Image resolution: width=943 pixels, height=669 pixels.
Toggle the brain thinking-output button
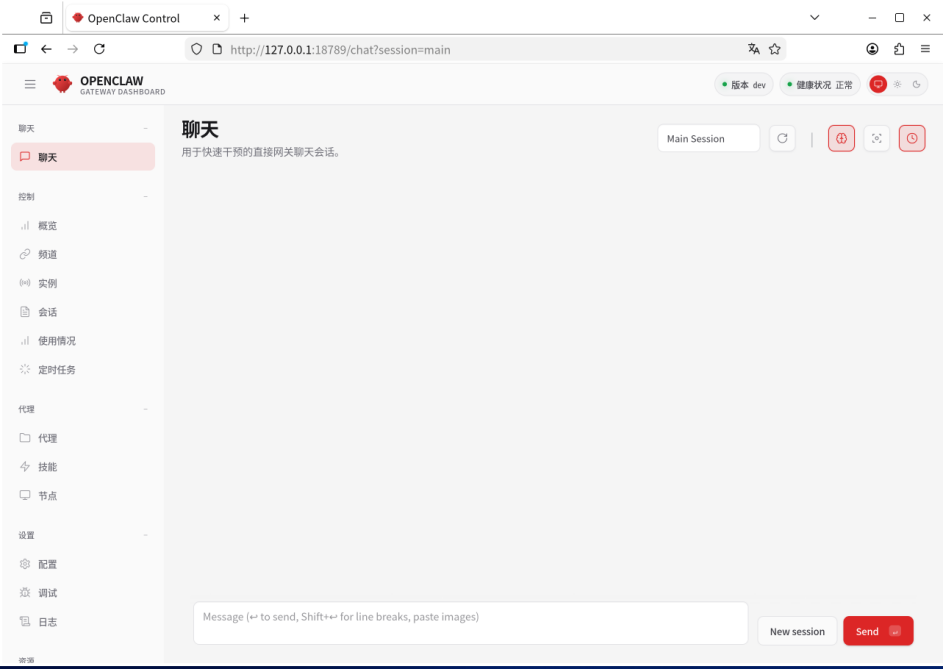tap(841, 139)
